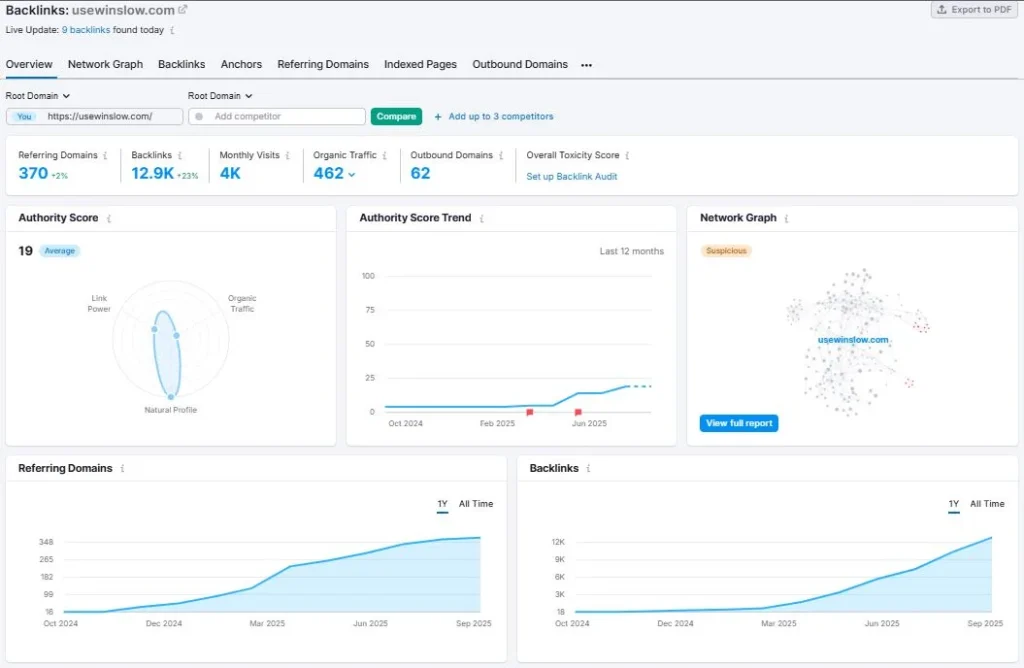Click the info icon on Authority Score Trend

[x=481, y=219]
